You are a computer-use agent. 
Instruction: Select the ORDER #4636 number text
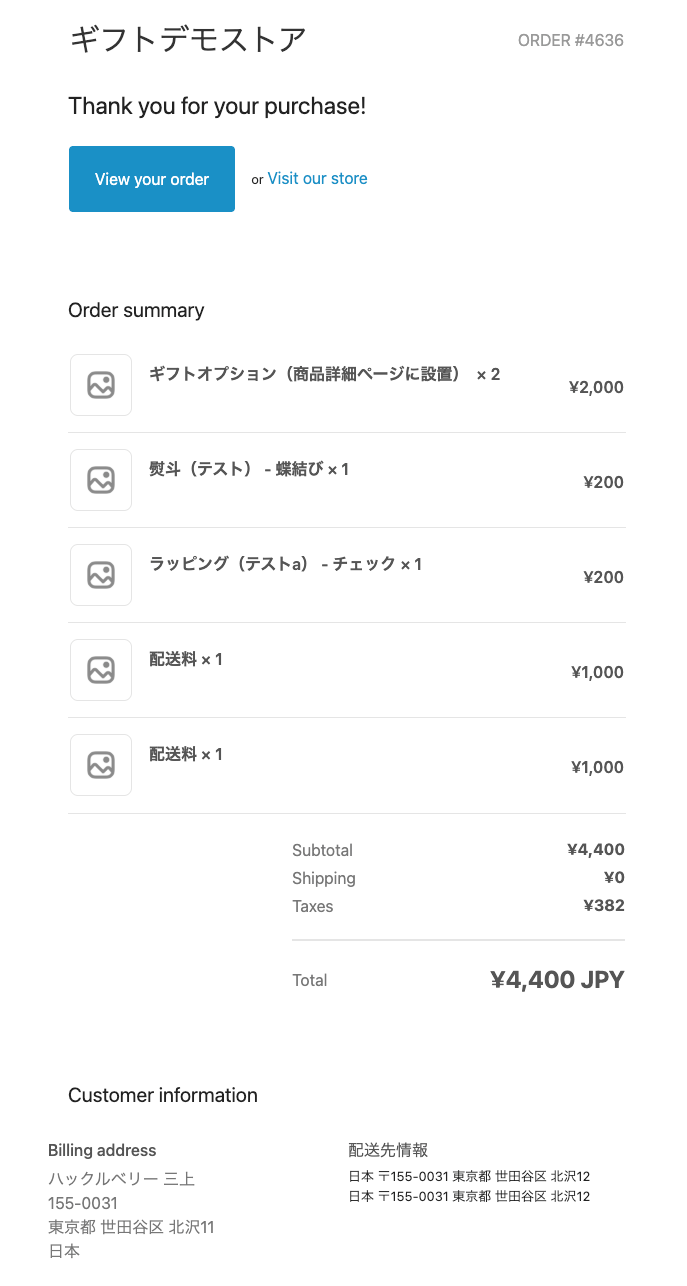click(x=570, y=41)
